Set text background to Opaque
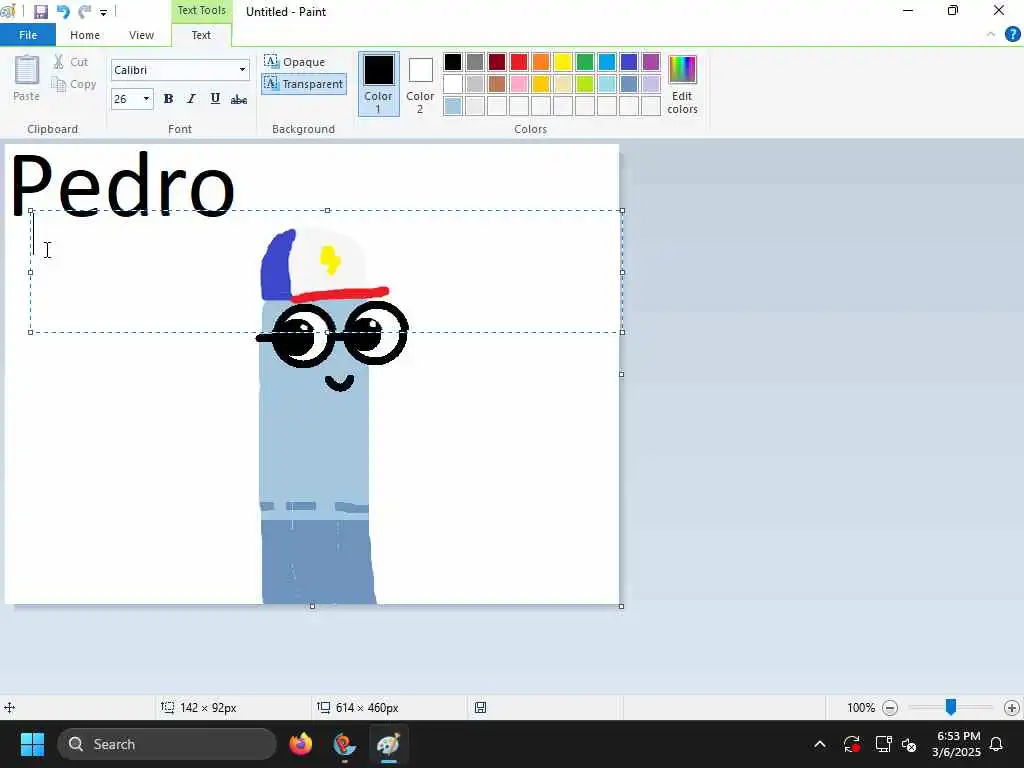 pyautogui.click(x=295, y=61)
